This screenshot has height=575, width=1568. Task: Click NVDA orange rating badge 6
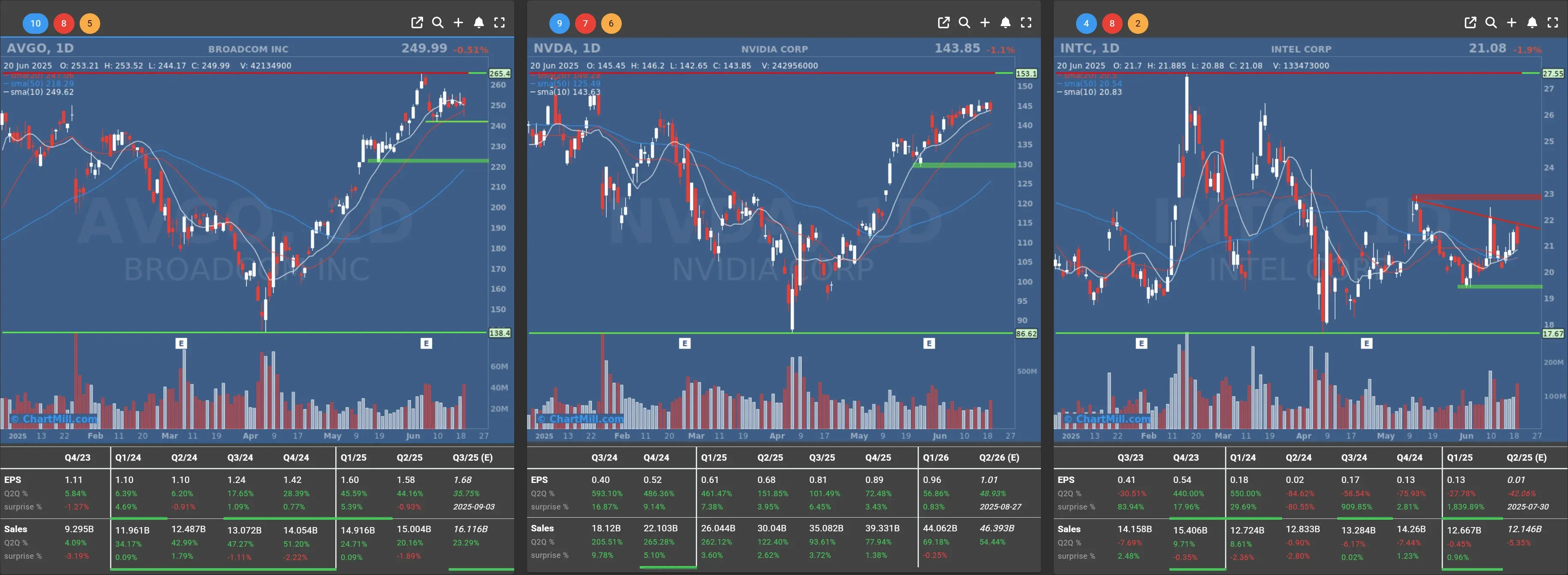point(611,23)
